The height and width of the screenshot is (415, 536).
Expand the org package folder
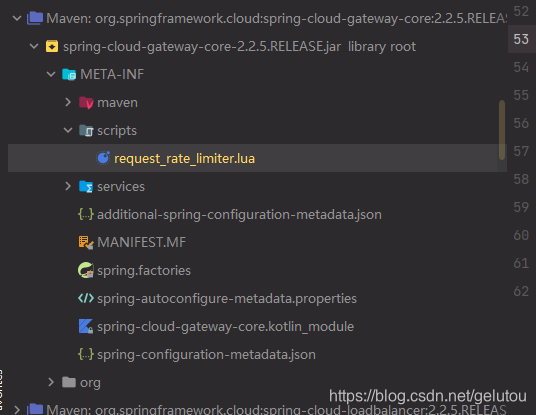[x=51, y=382]
